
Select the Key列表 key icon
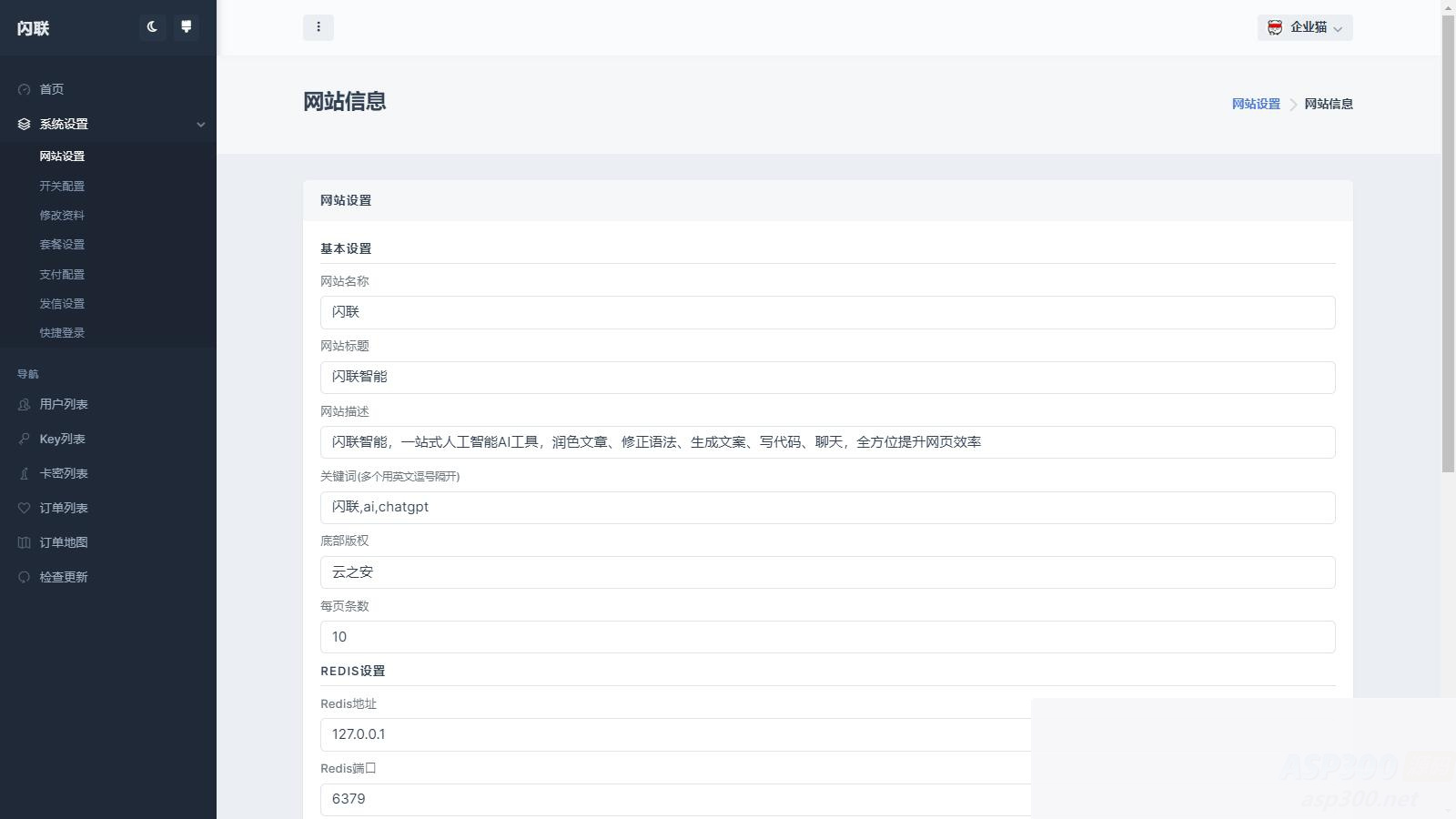23,439
